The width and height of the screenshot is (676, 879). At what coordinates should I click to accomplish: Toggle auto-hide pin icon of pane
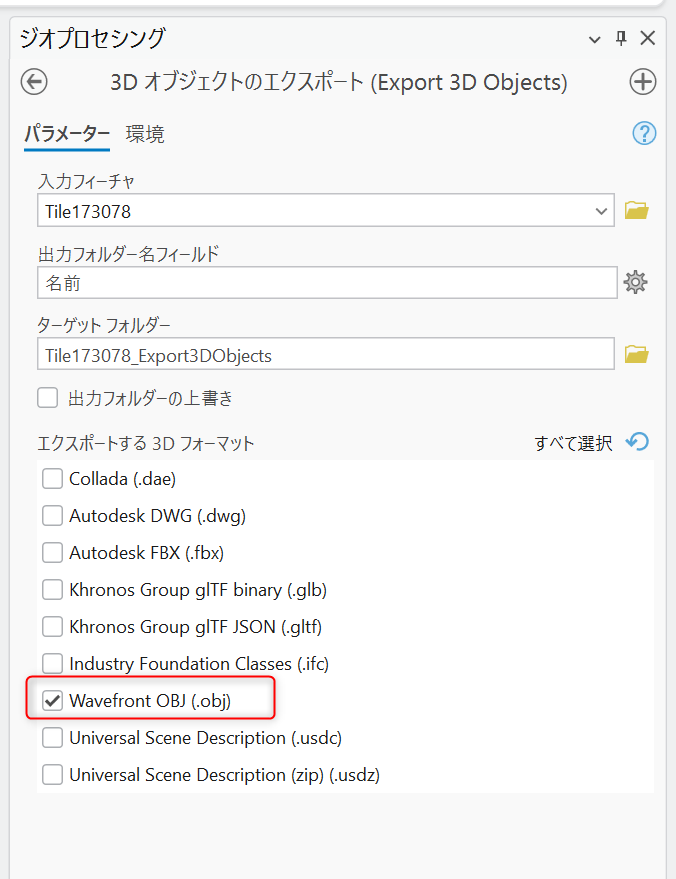621,39
